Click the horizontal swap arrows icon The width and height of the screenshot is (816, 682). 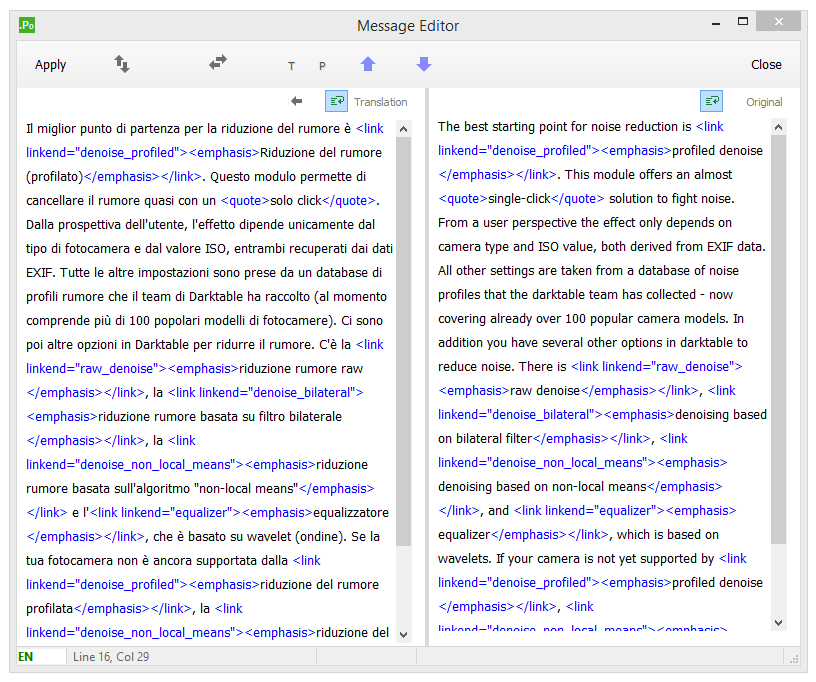click(x=218, y=63)
